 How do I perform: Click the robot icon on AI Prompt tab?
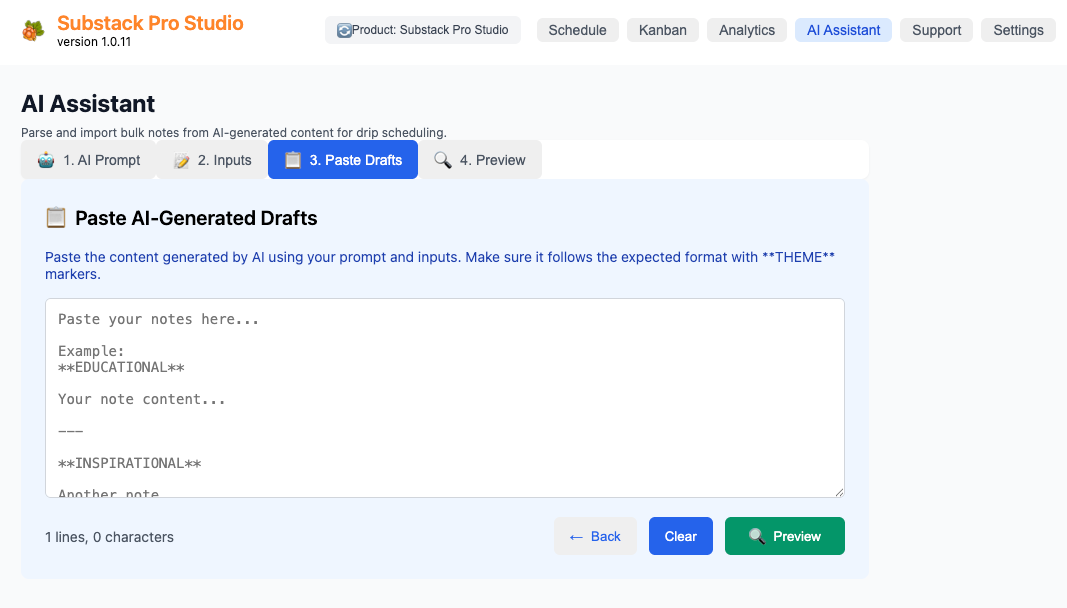coord(46,160)
